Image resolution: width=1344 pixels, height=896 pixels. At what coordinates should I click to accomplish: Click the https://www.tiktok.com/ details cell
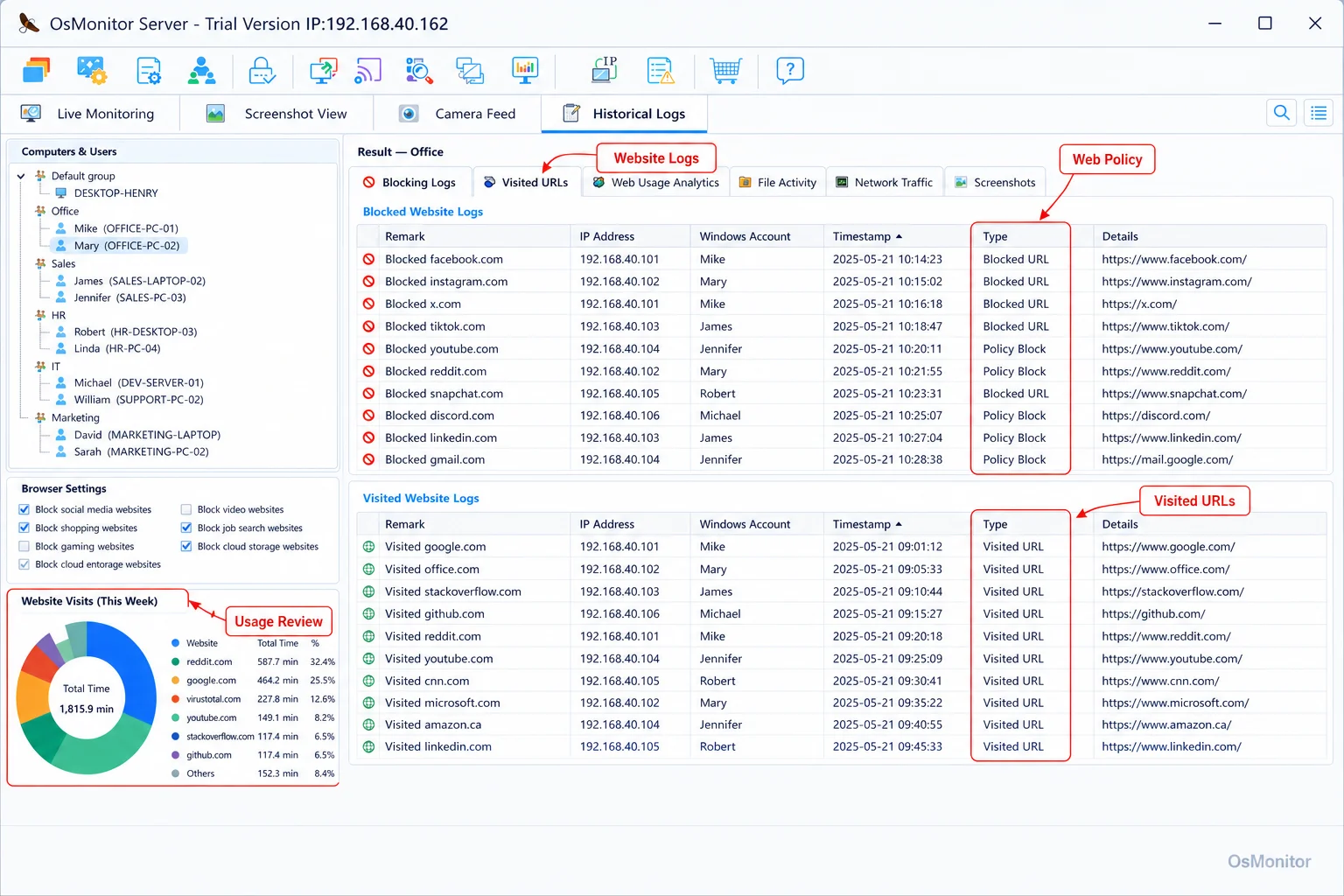(x=1165, y=326)
